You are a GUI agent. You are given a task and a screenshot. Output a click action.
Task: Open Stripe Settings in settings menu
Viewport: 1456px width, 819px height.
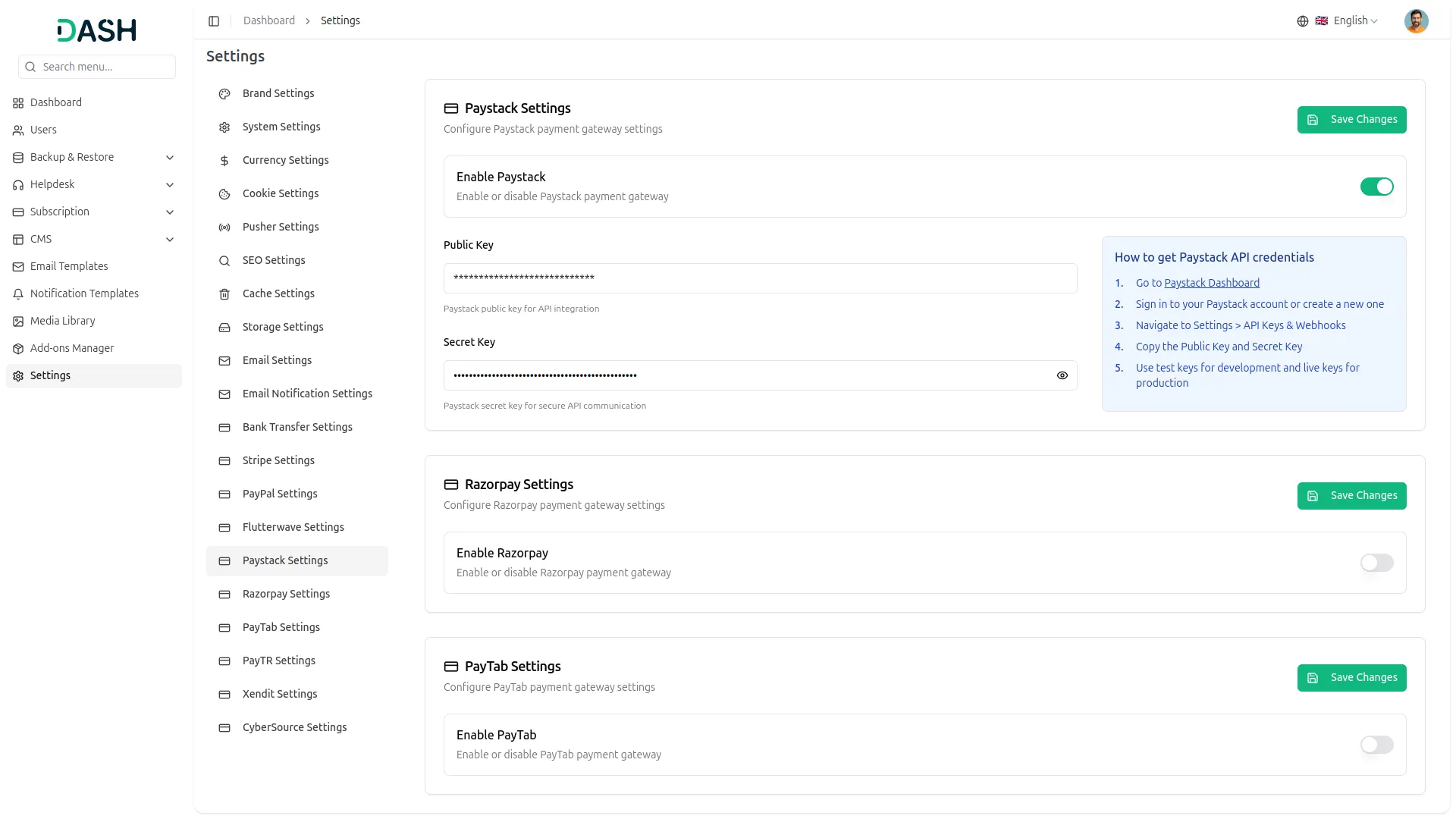tap(278, 460)
